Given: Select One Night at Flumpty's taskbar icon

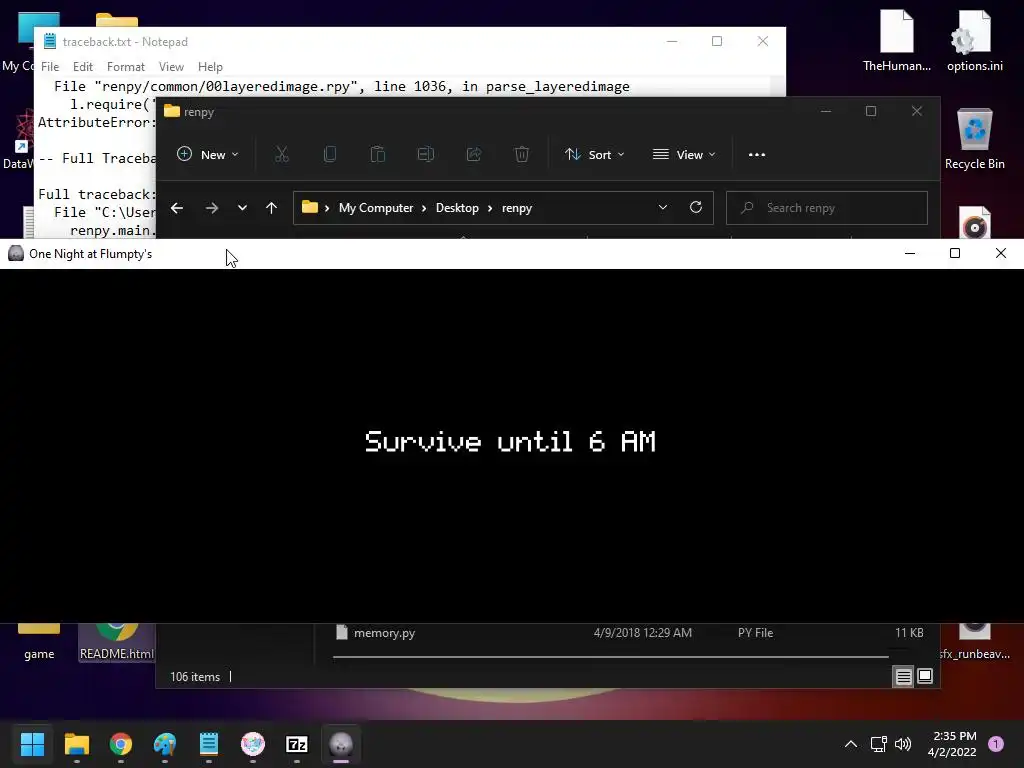Looking at the screenshot, I should [341, 744].
